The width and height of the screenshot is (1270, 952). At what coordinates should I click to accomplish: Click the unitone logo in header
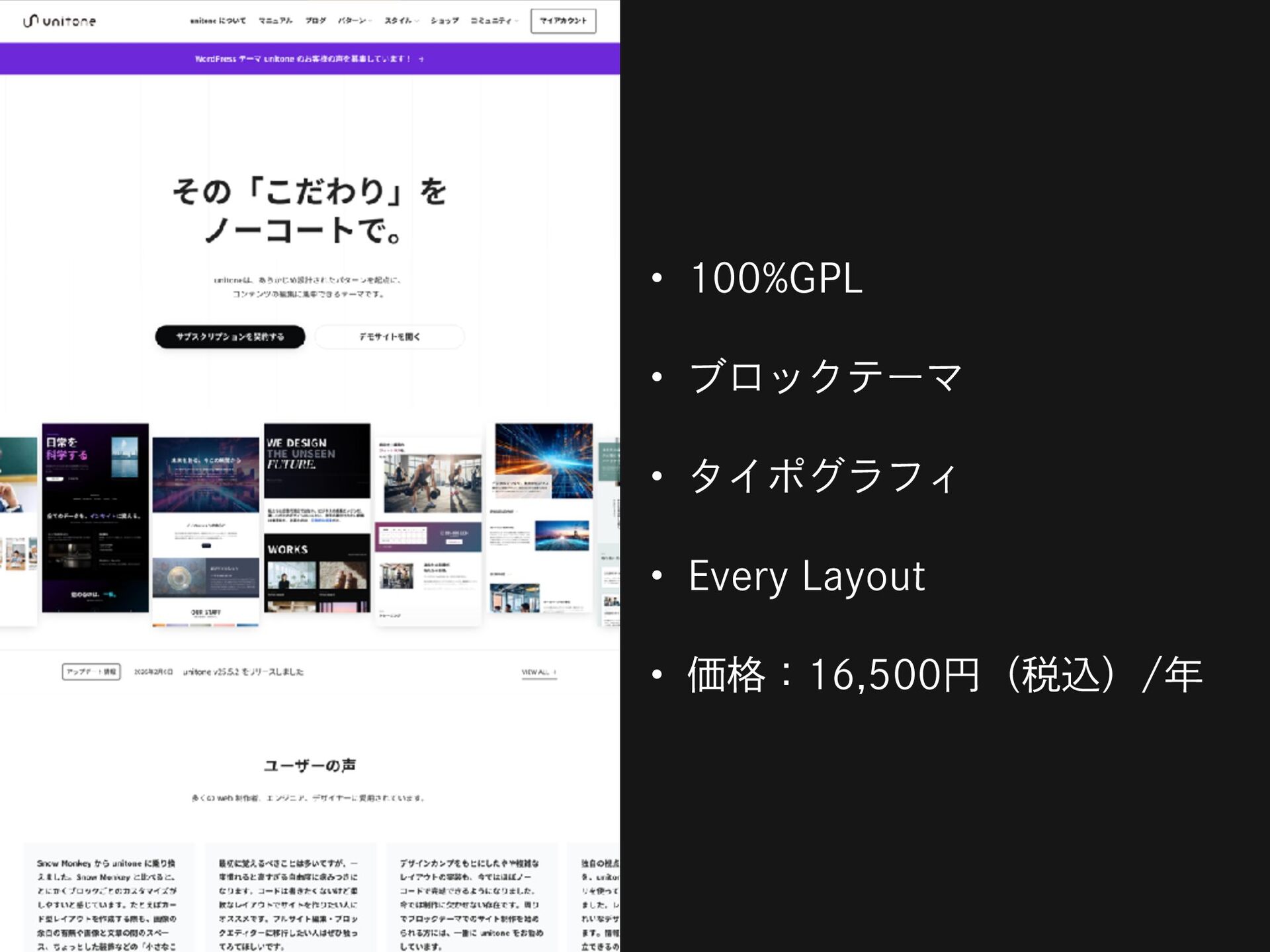(x=60, y=21)
